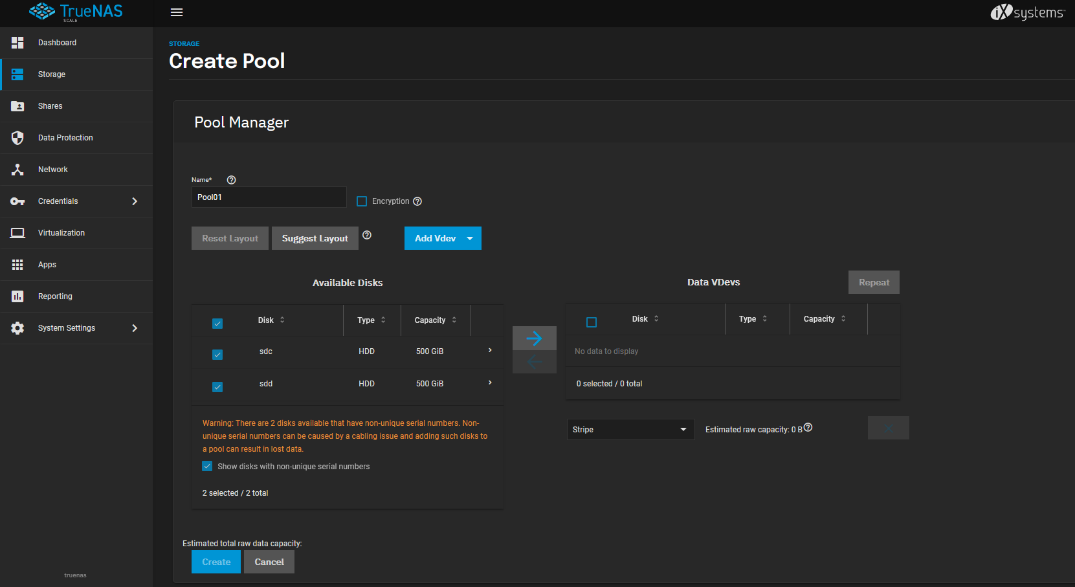Click the X button to remove vdev
Screen dimensions: 1075x587
[889, 428]
